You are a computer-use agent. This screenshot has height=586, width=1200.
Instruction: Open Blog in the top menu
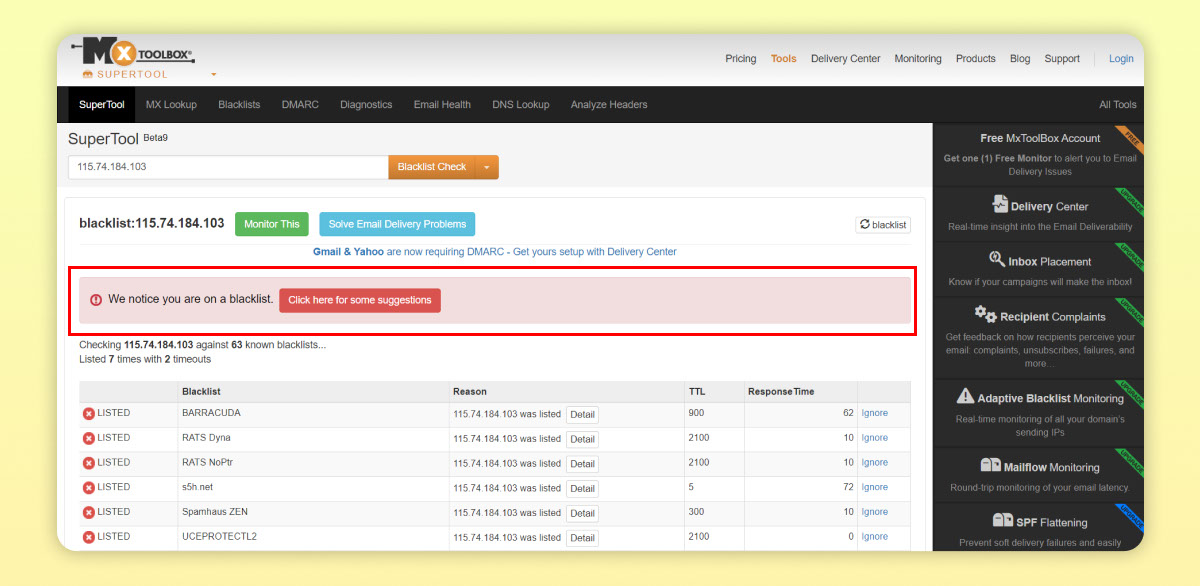1020,58
